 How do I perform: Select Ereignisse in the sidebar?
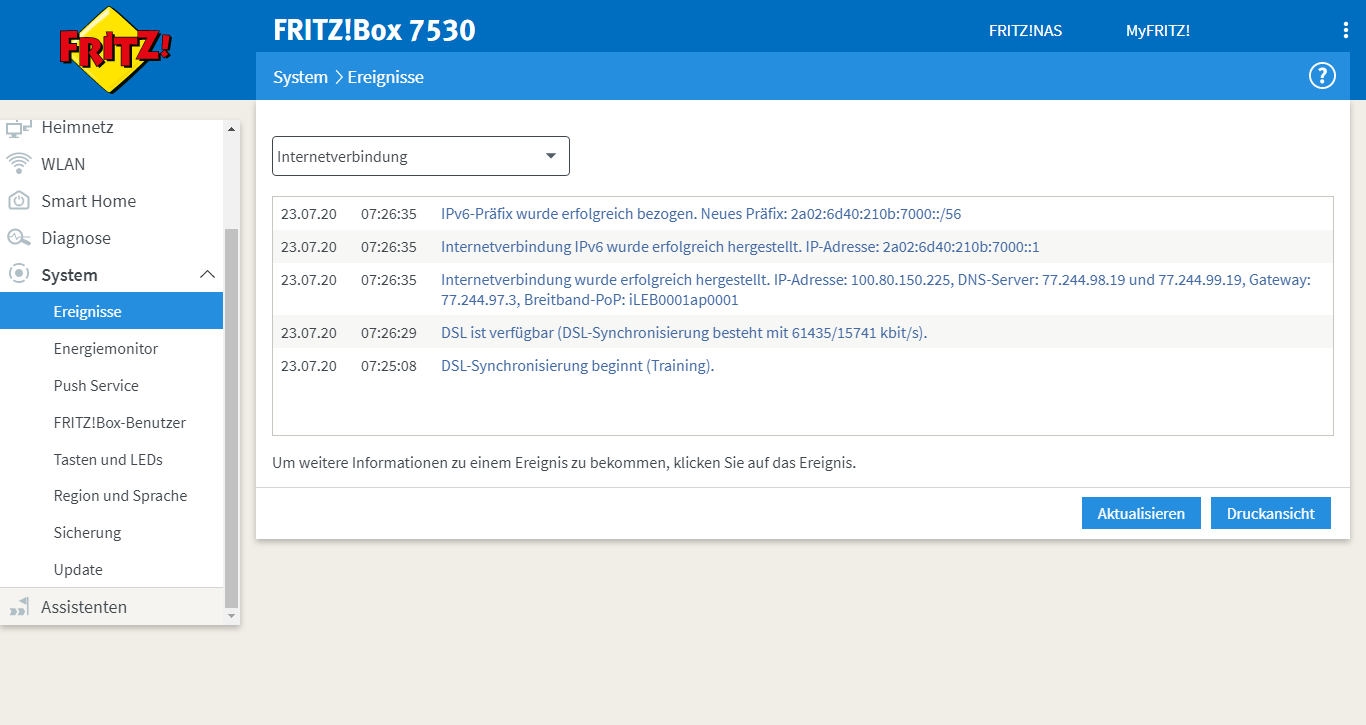pos(111,312)
